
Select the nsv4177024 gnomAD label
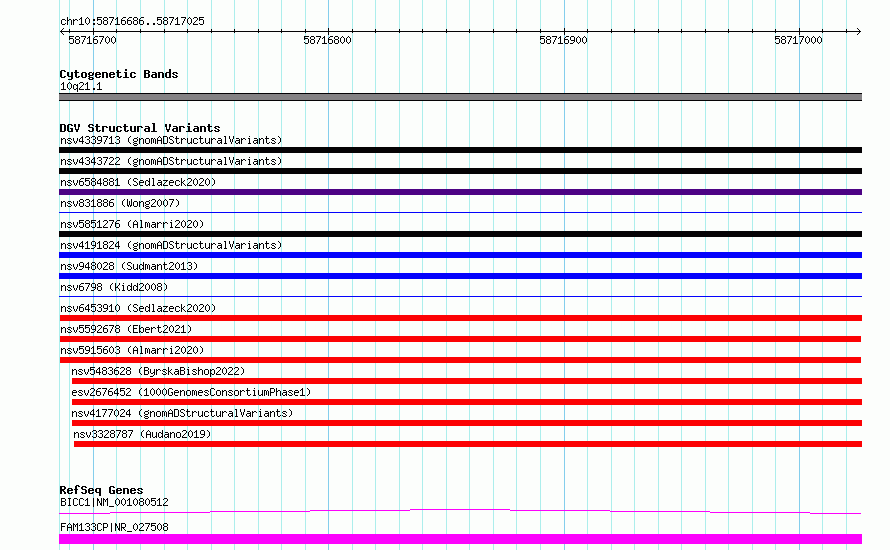(x=182, y=413)
